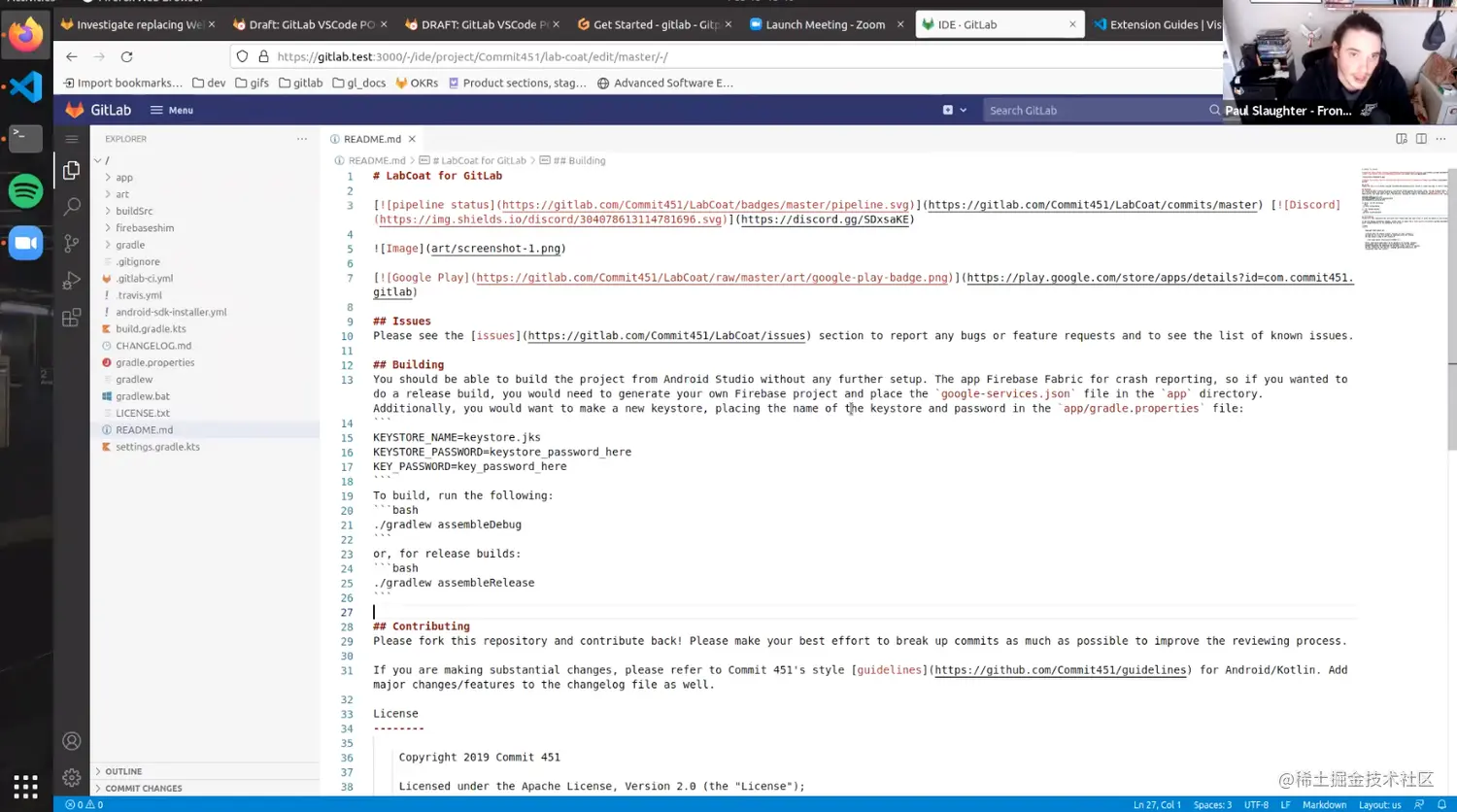Open the Run and Debug view
This screenshot has width=1457, height=812.
(x=71, y=281)
